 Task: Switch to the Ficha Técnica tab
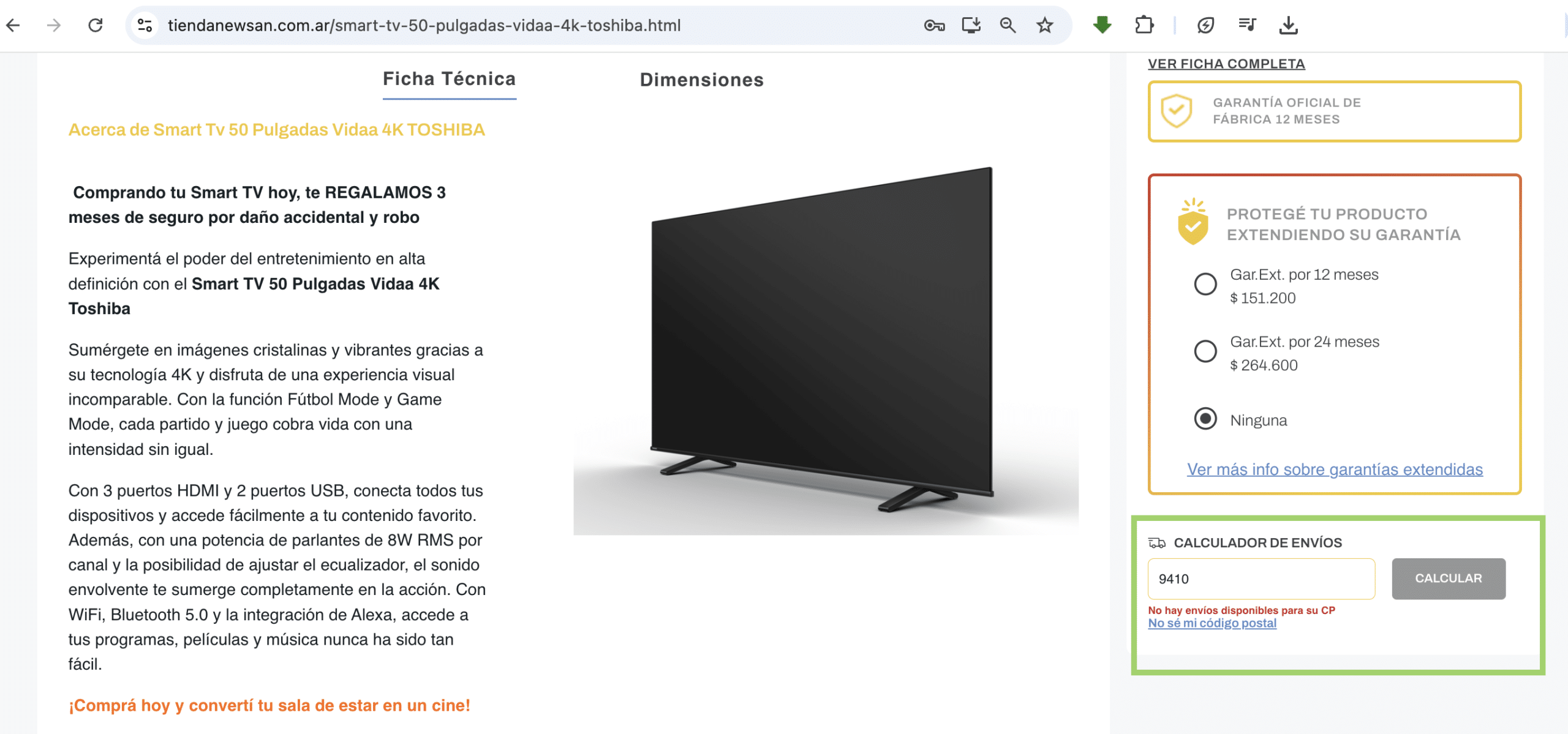point(450,80)
